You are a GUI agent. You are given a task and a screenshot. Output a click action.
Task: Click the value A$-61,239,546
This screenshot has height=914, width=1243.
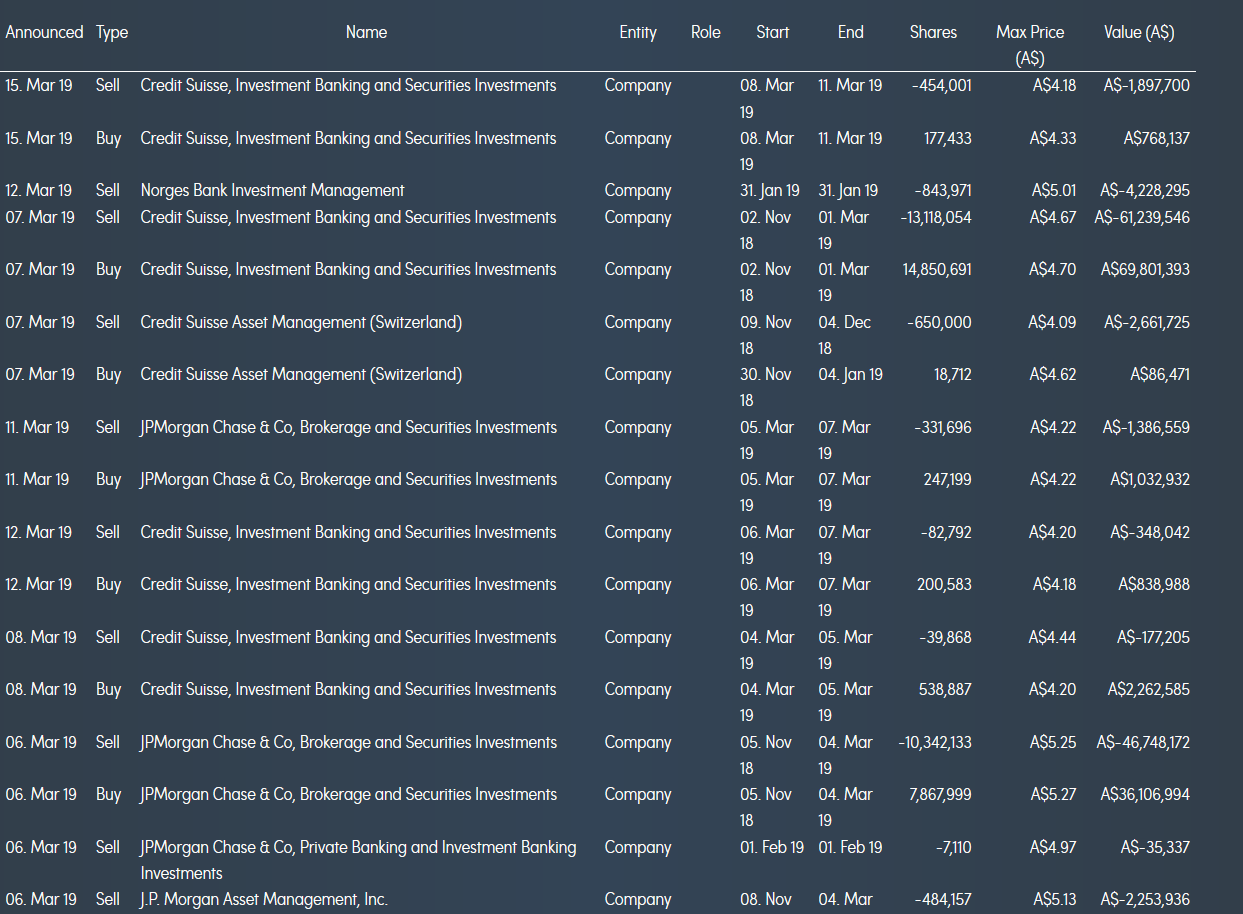[1143, 217]
